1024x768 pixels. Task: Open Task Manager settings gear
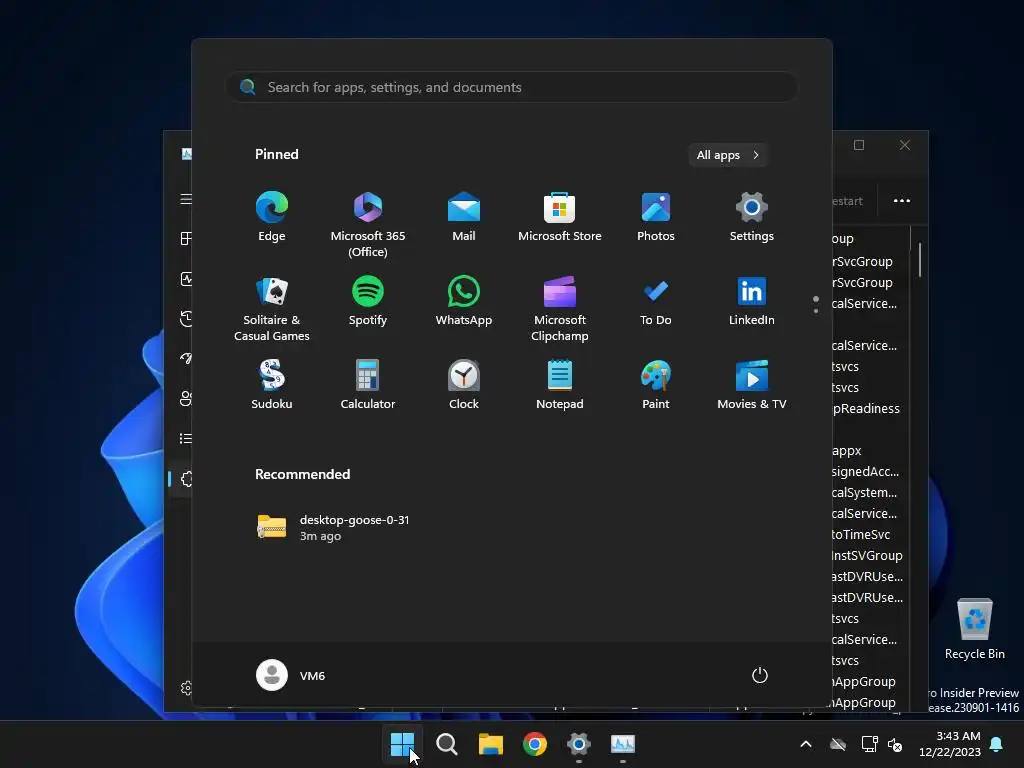(x=186, y=688)
